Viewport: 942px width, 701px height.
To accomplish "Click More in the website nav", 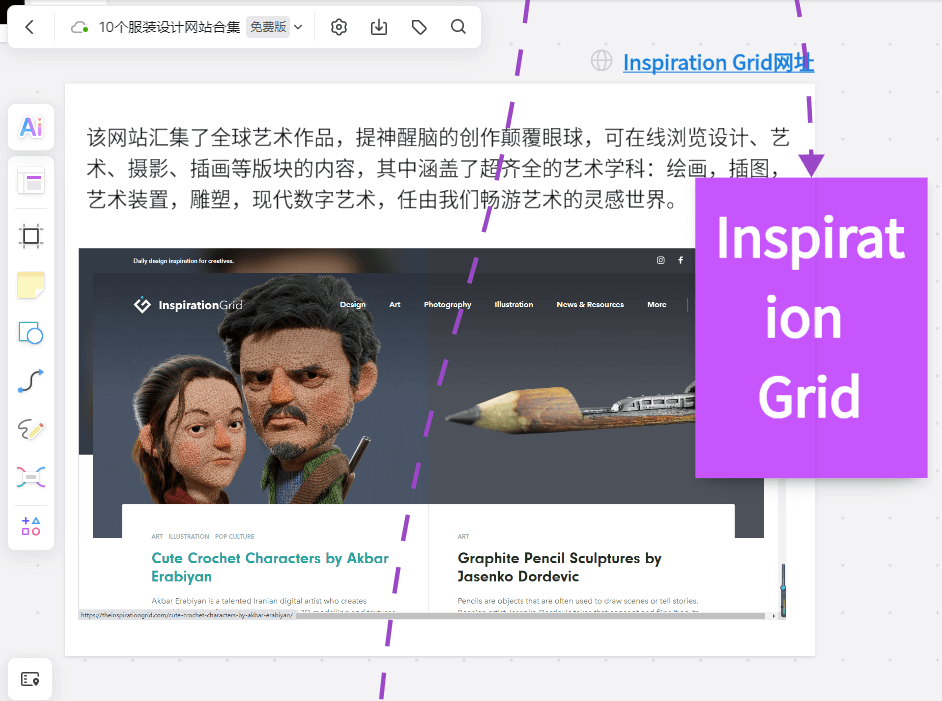I will 657,305.
